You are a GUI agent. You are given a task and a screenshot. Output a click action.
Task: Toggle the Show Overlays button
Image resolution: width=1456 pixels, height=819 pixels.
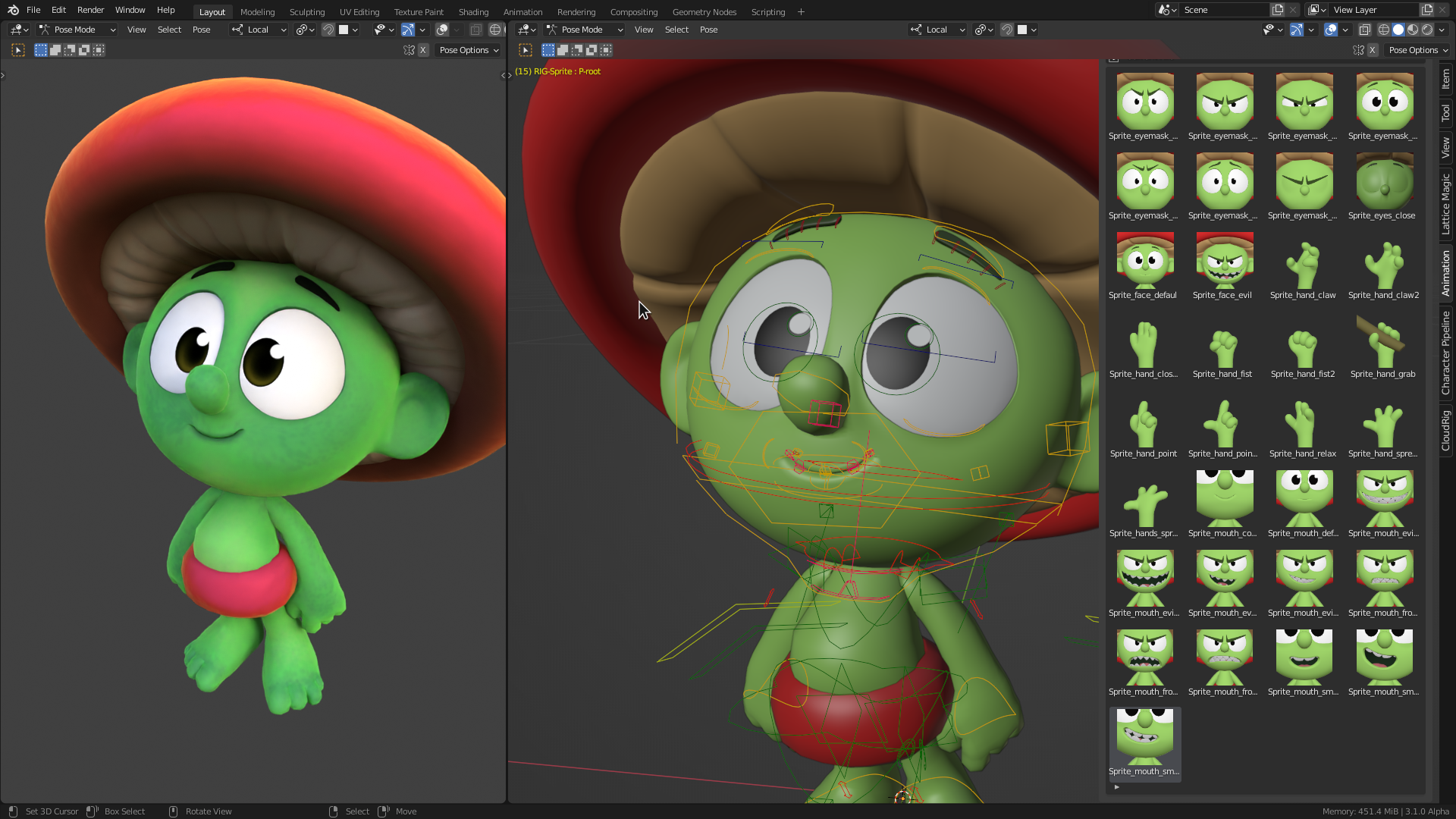tap(1332, 30)
